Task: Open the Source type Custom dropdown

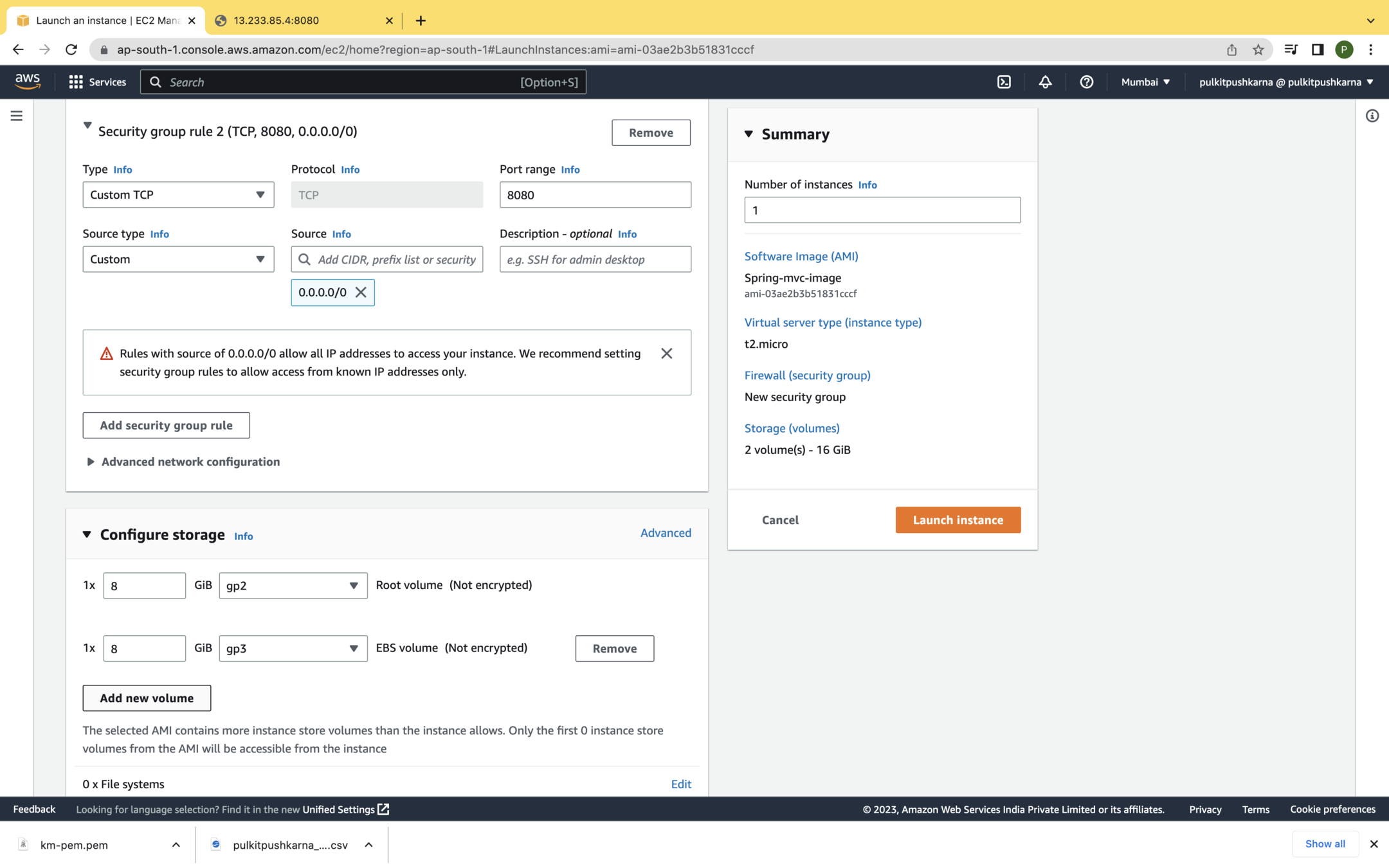Action: (x=178, y=259)
